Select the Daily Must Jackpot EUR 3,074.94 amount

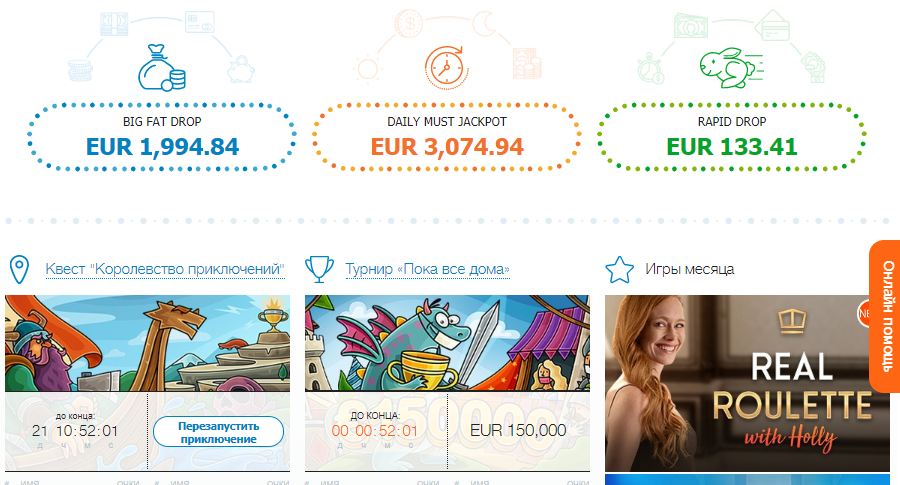(x=447, y=147)
